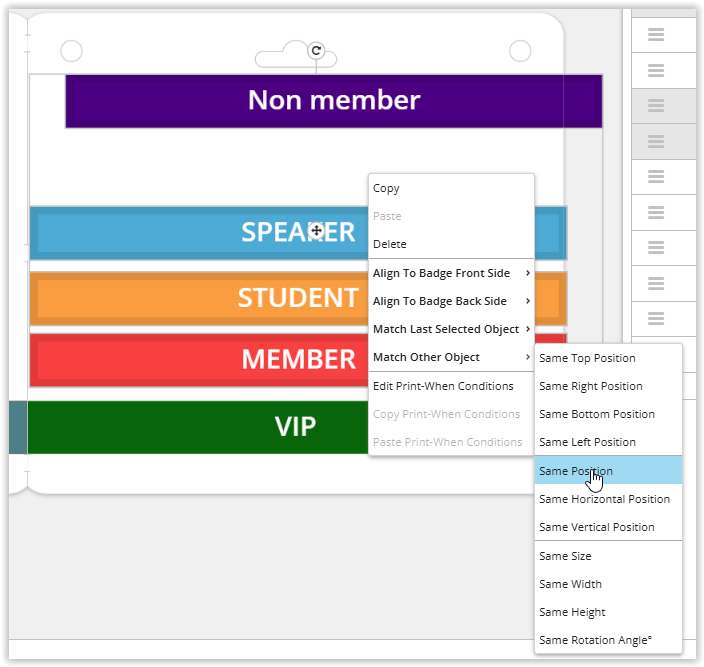Pick Same Rotation Angle option
The width and height of the screenshot is (704, 667).
tap(596, 640)
